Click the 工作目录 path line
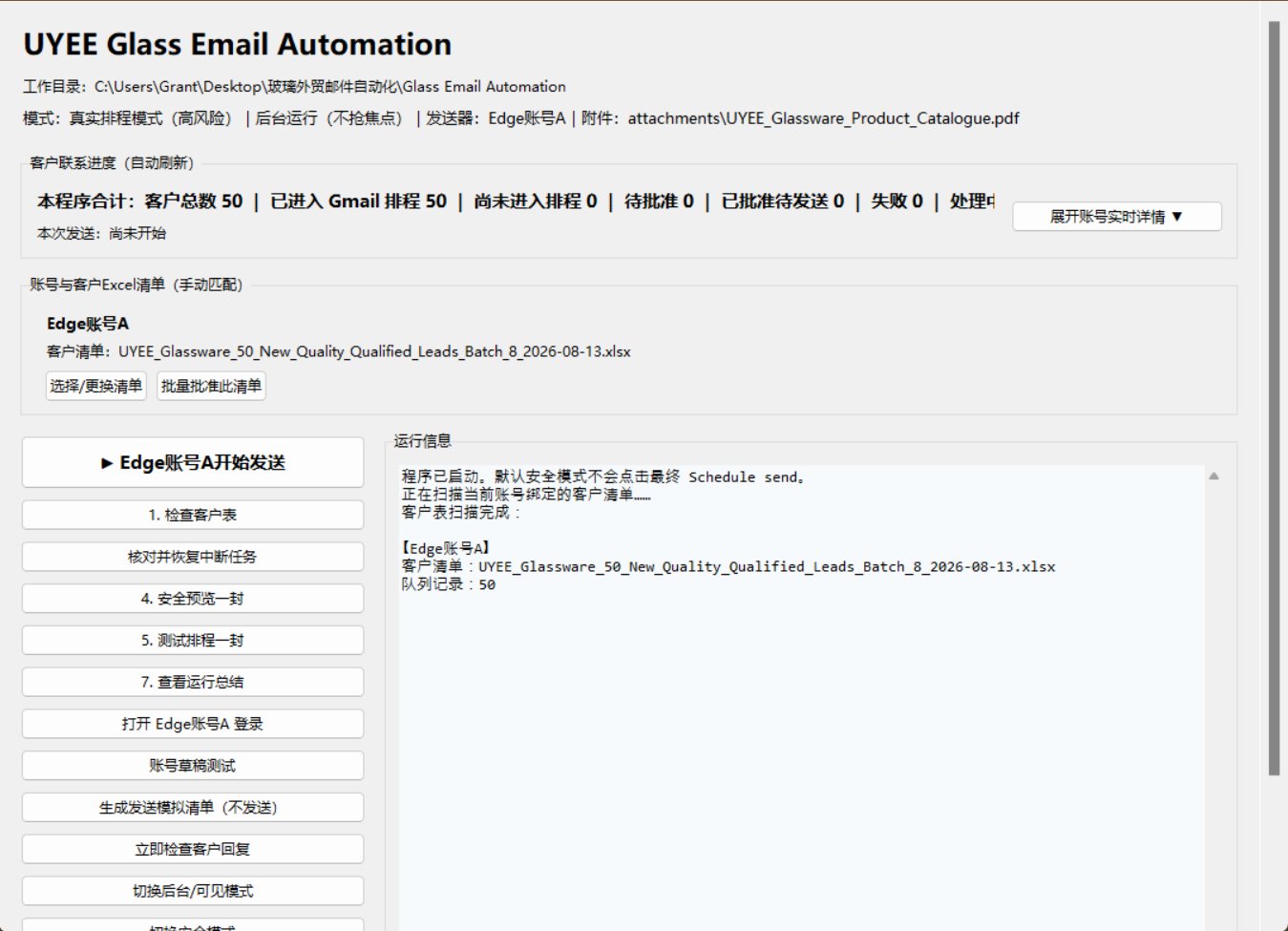 pyautogui.click(x=294, y=87)
